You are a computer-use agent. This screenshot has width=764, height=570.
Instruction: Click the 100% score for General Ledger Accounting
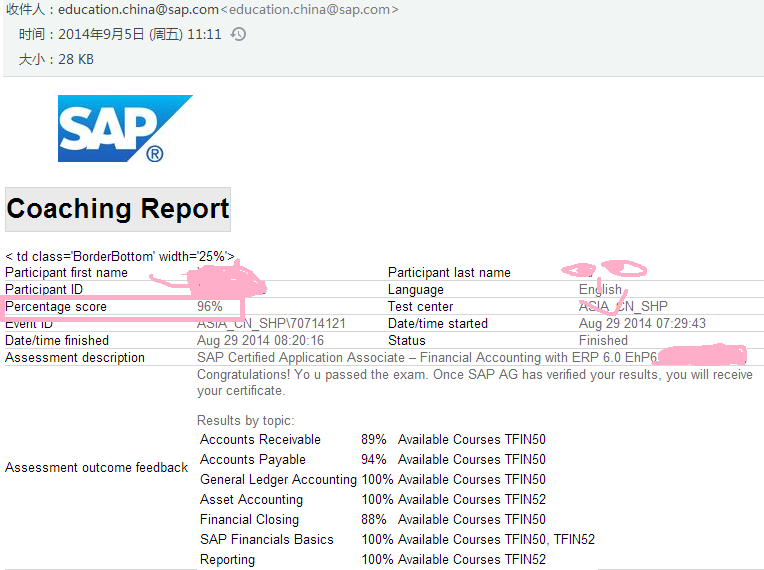[377, 479]
